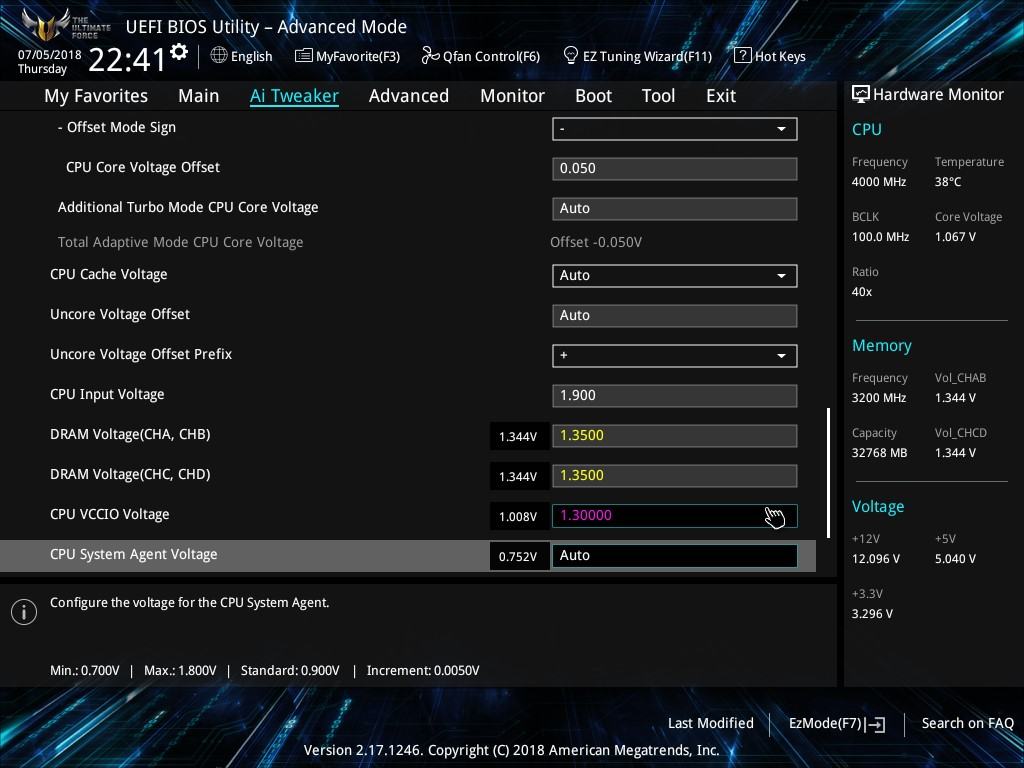Click the CPU Input Voltage label
The width and height of the screenshot is (1024, 768).
[107, 394]
